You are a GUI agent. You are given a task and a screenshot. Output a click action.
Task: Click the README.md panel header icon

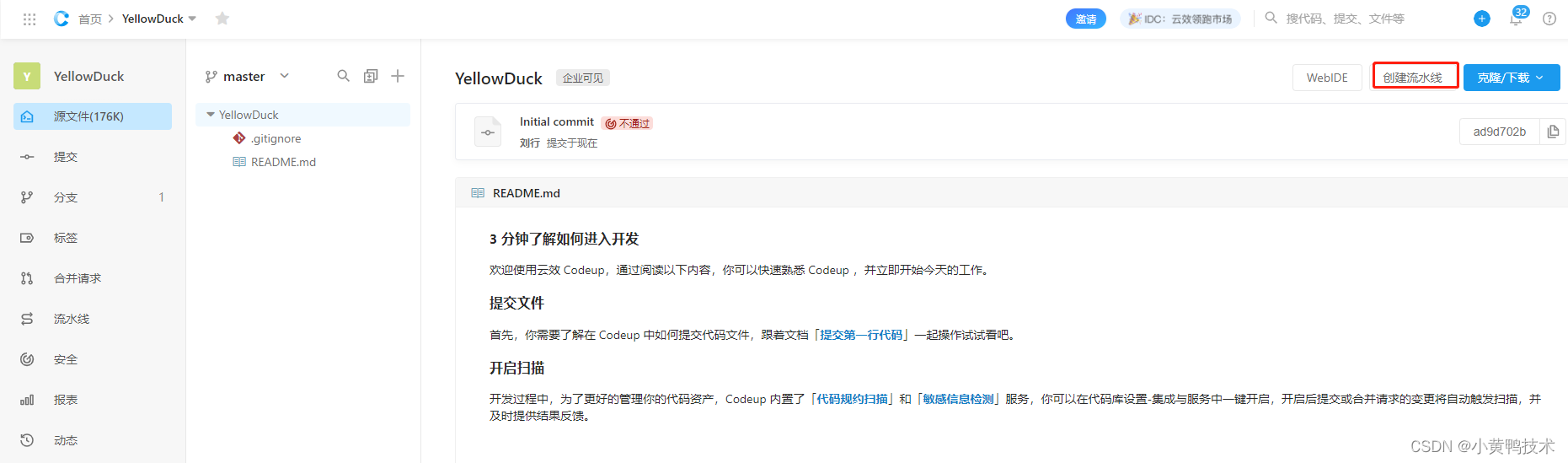click(478, 193)
